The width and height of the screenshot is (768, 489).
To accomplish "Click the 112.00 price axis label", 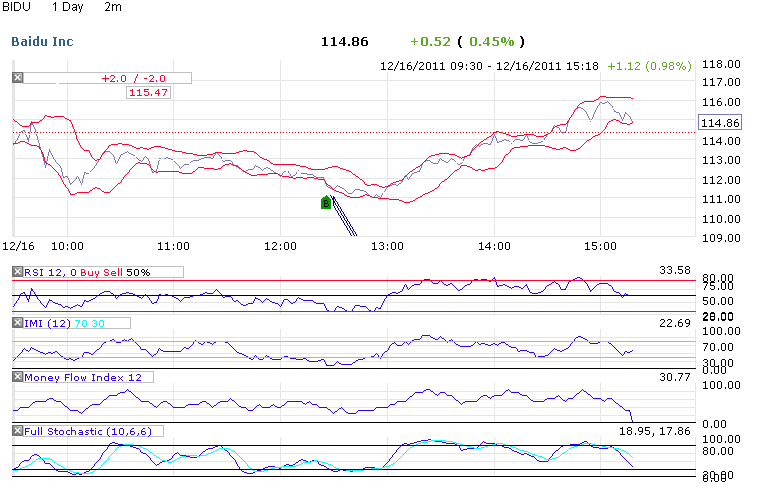I will (721, 180).
